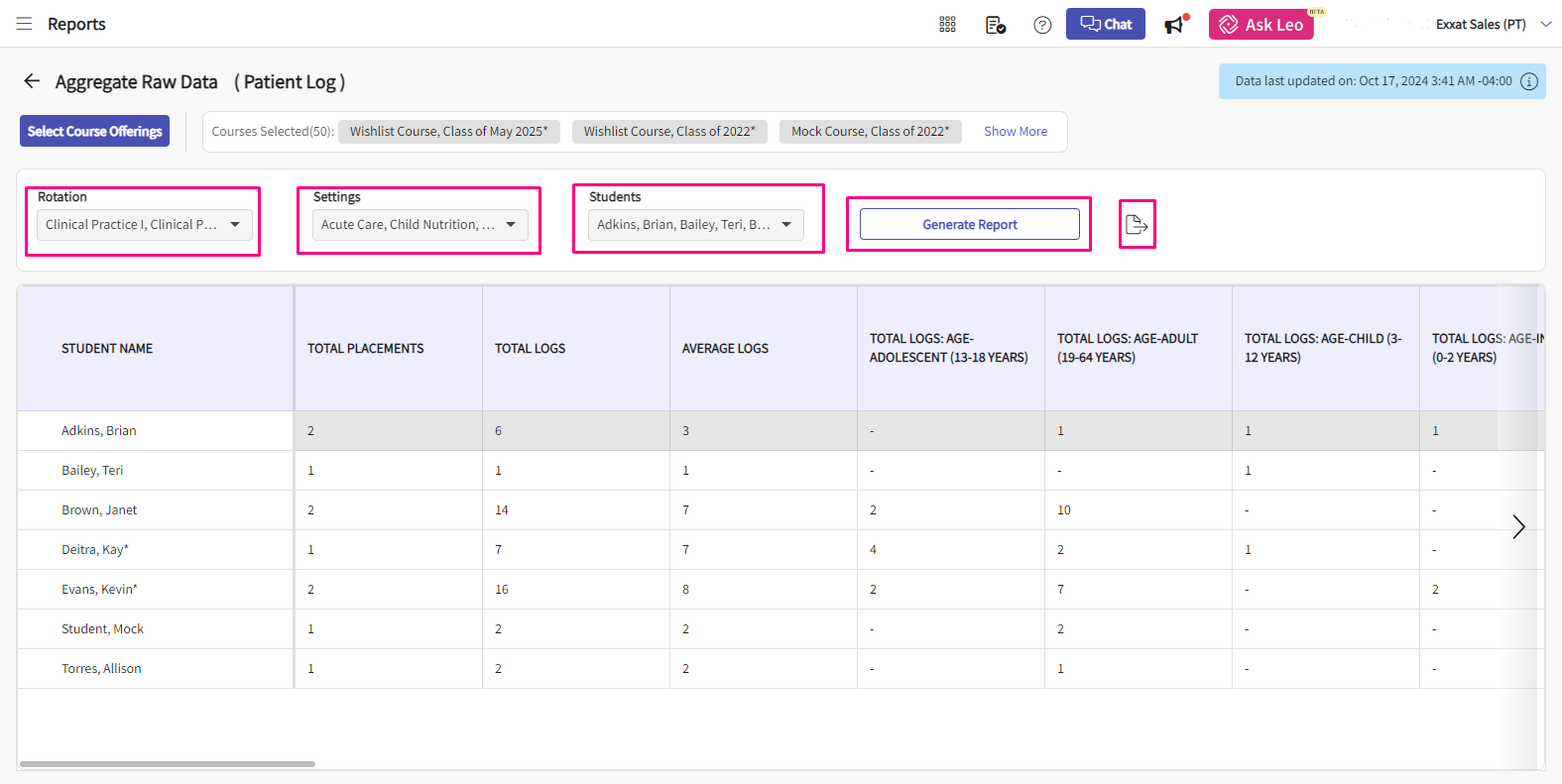This screenshot has width=1562, height=784.
Task: Click the Generate Report button
Action: [x=969, y=225]
